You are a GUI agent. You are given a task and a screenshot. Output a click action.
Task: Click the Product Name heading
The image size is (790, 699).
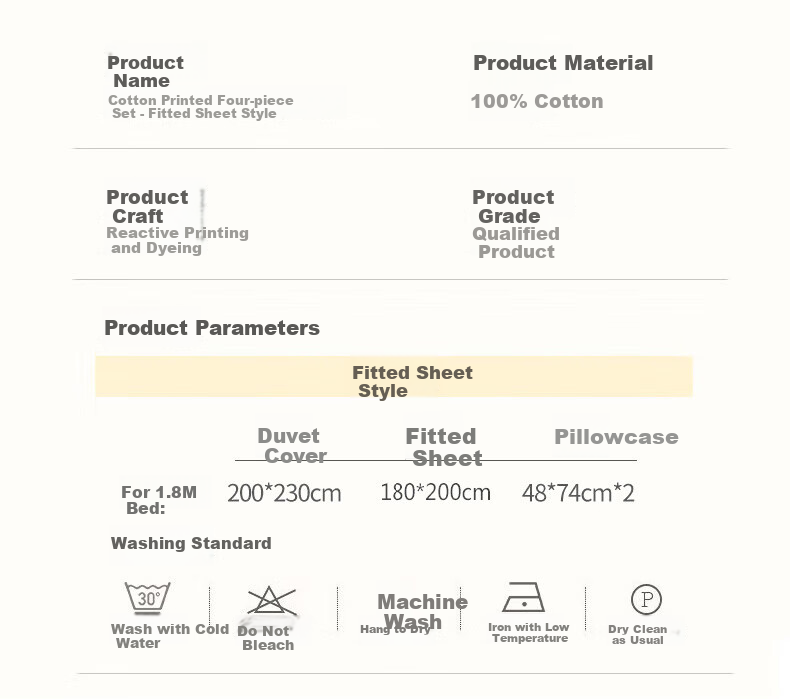145,72
